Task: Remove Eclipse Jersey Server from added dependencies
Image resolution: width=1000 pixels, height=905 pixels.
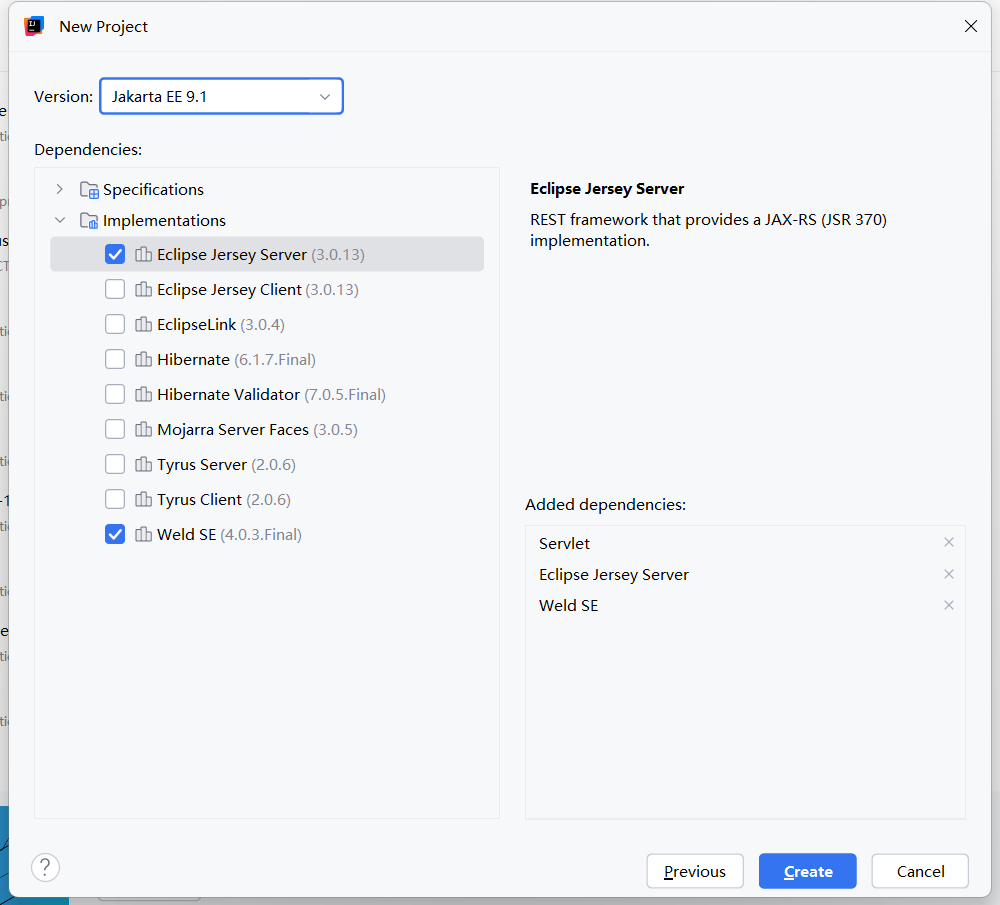Action: coord(949,574)
